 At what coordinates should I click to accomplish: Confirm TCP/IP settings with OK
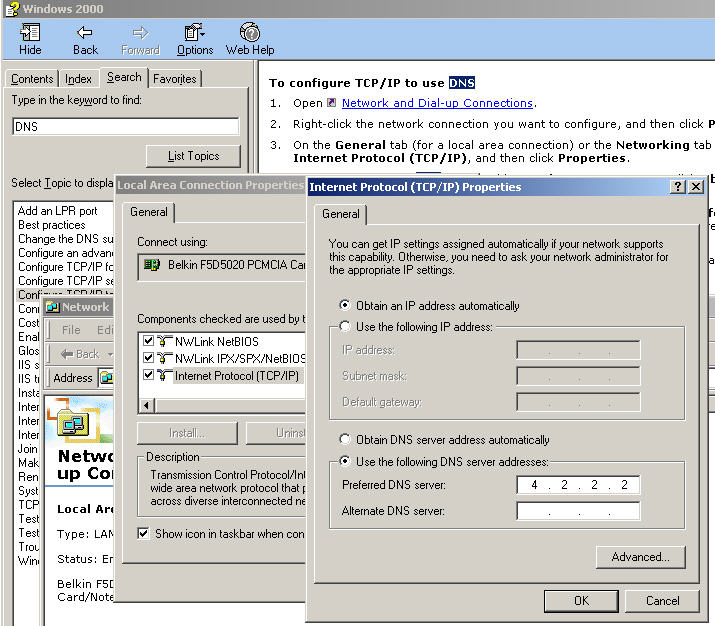point(581,600)
